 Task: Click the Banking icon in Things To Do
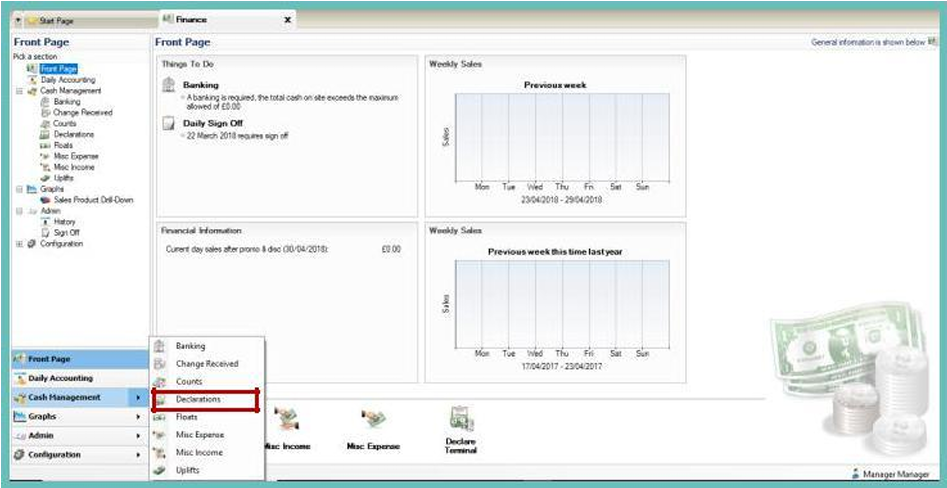[x=169, y=87]
